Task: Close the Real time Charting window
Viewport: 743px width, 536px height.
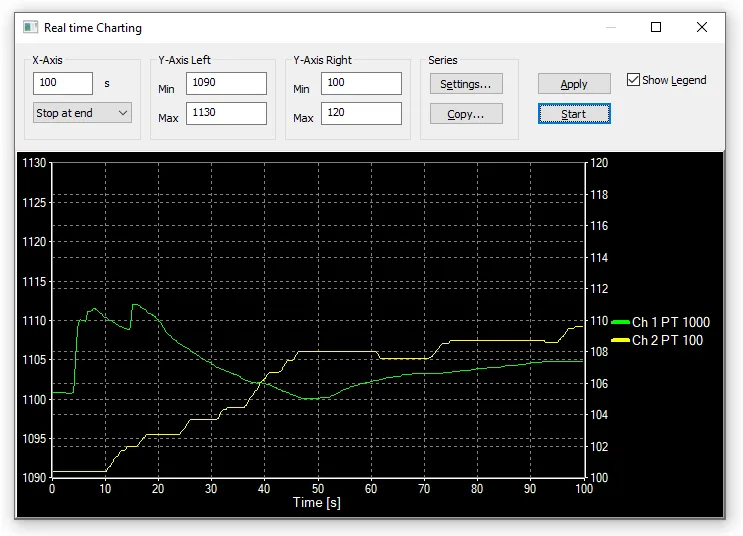Action: (702, 27)
